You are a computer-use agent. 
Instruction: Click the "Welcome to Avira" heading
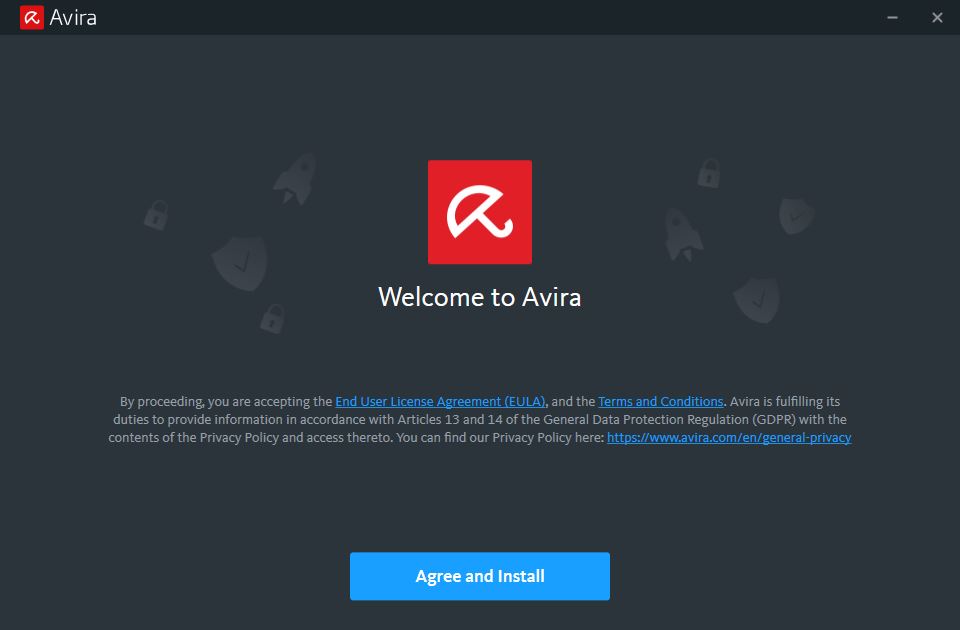(479, 298)
